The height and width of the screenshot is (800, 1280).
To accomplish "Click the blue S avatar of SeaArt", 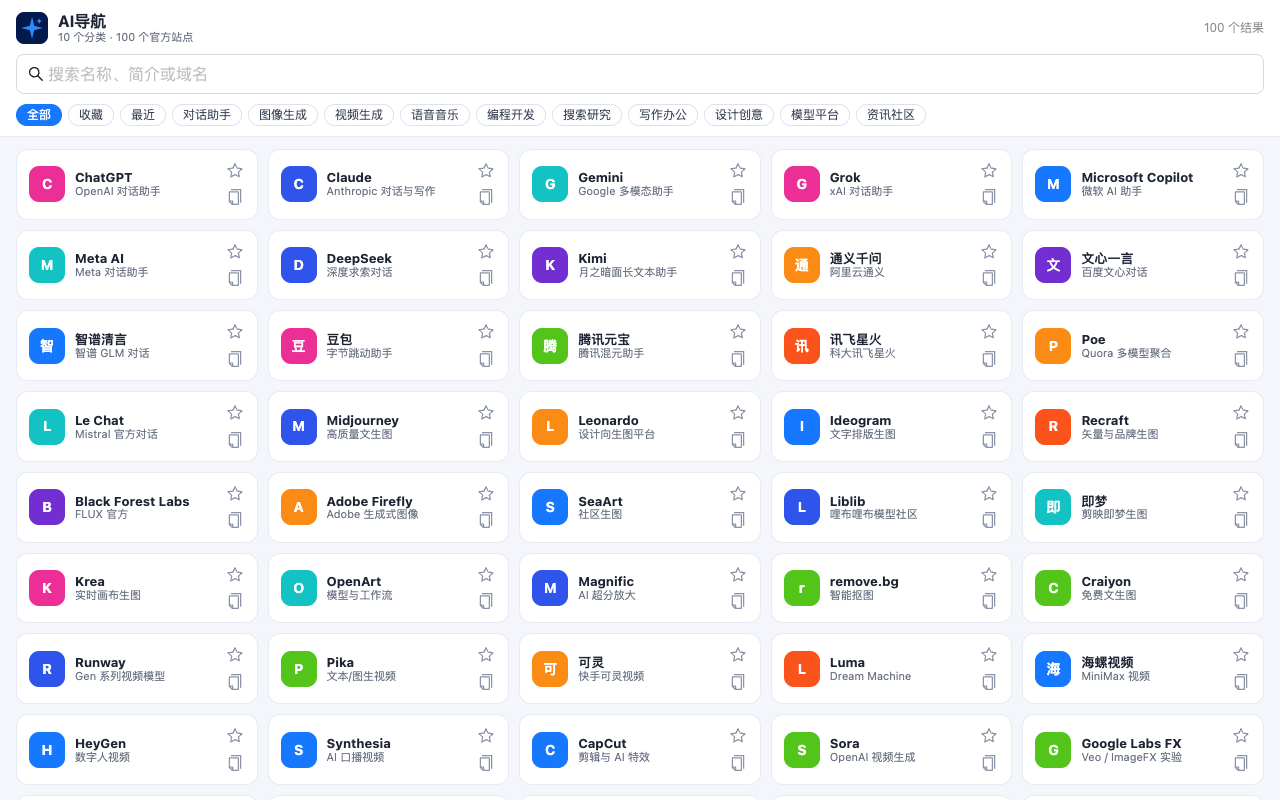I will point(550,507).
